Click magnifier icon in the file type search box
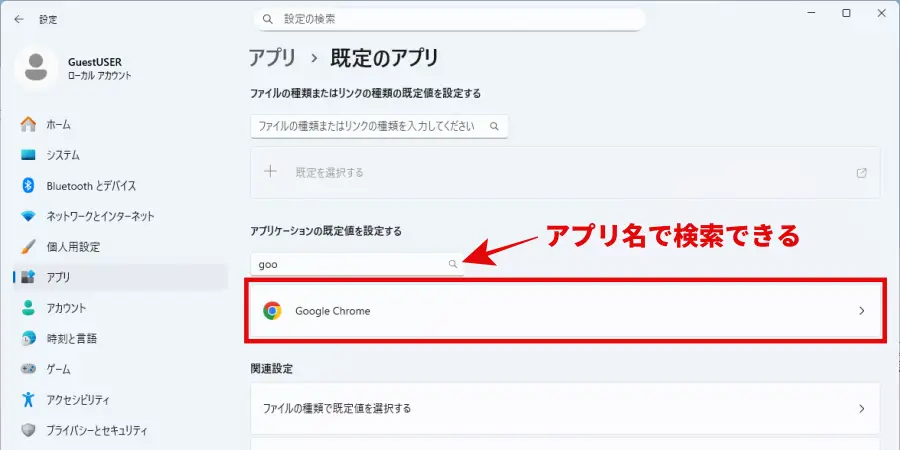The width and height of the screenshot is (900, 450). click(x=494, y=126)
